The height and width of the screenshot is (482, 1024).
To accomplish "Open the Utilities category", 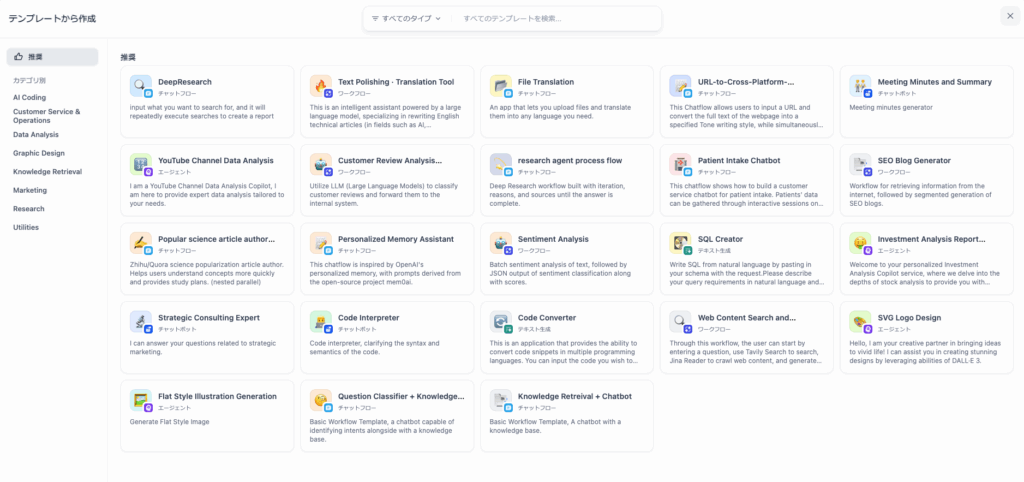I will coord(26,227).
